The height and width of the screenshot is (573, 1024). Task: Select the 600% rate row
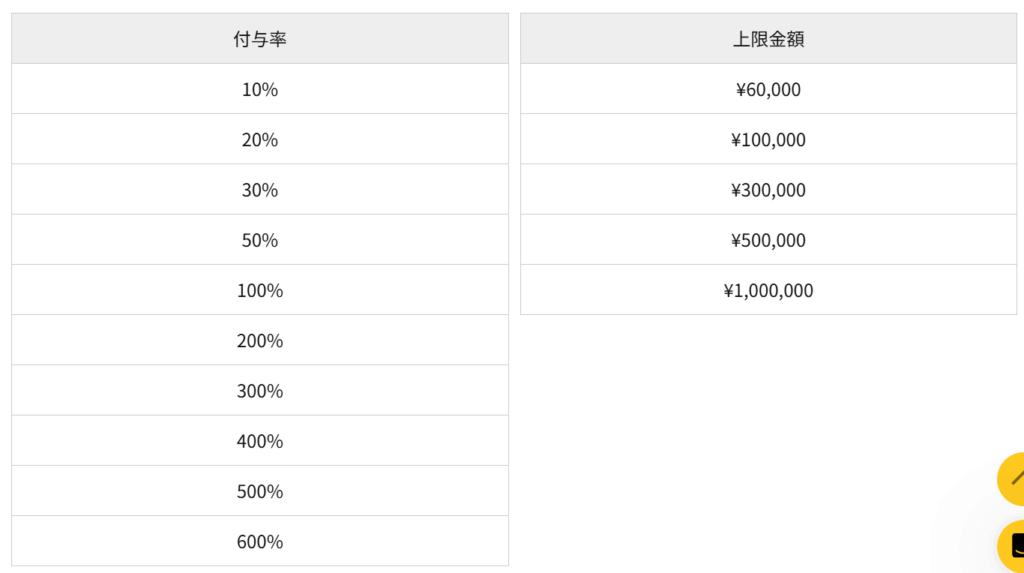click(x=260, y=542)
